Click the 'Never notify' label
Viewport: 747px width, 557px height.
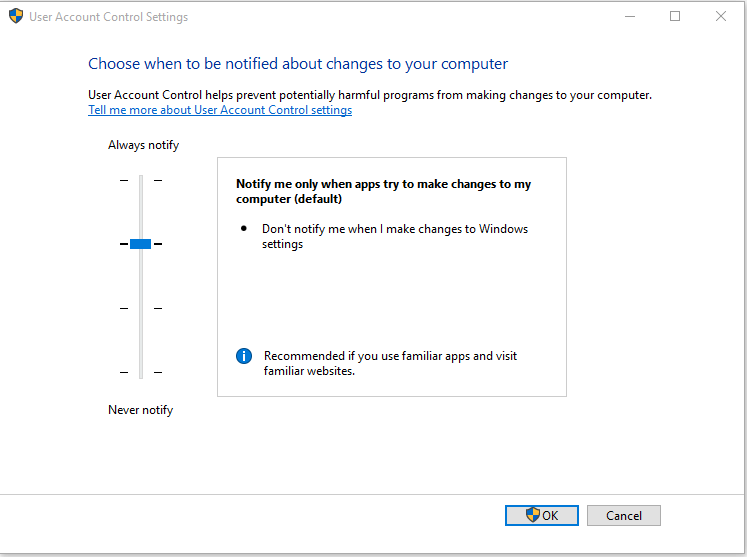(141, 410)
